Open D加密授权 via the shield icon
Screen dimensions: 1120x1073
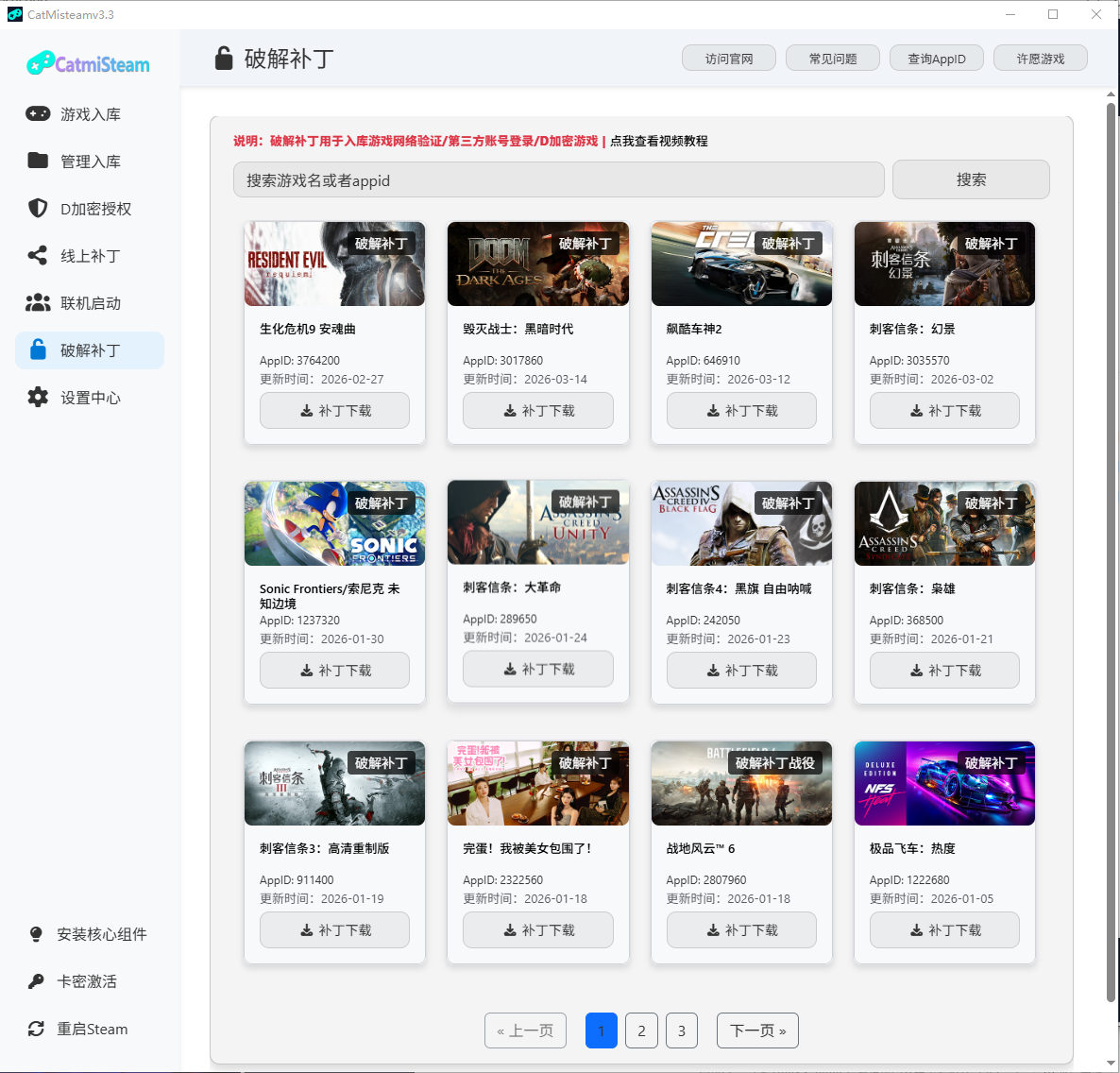coord(38,208)
